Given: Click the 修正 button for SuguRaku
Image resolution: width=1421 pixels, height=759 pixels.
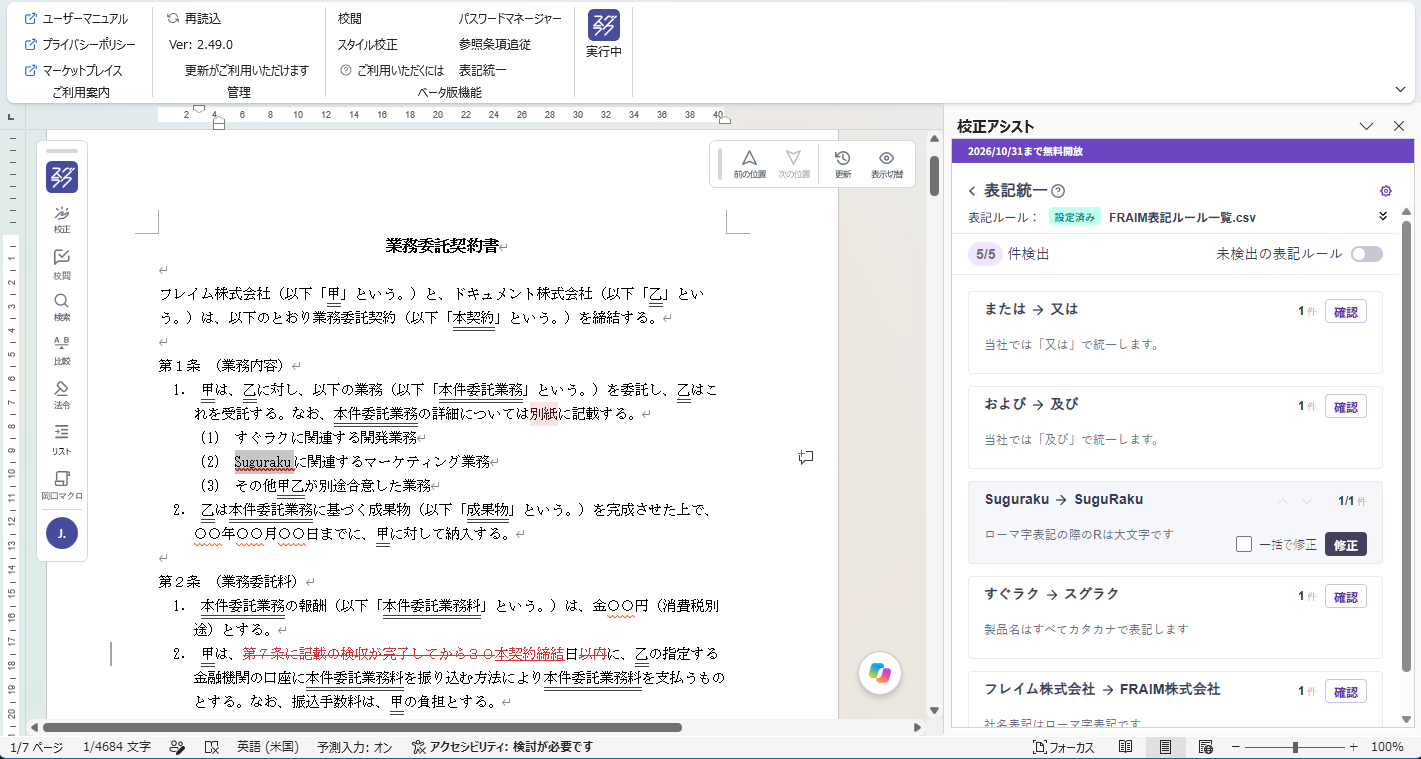Looking at the screenshot, I should click(1345, 544).
